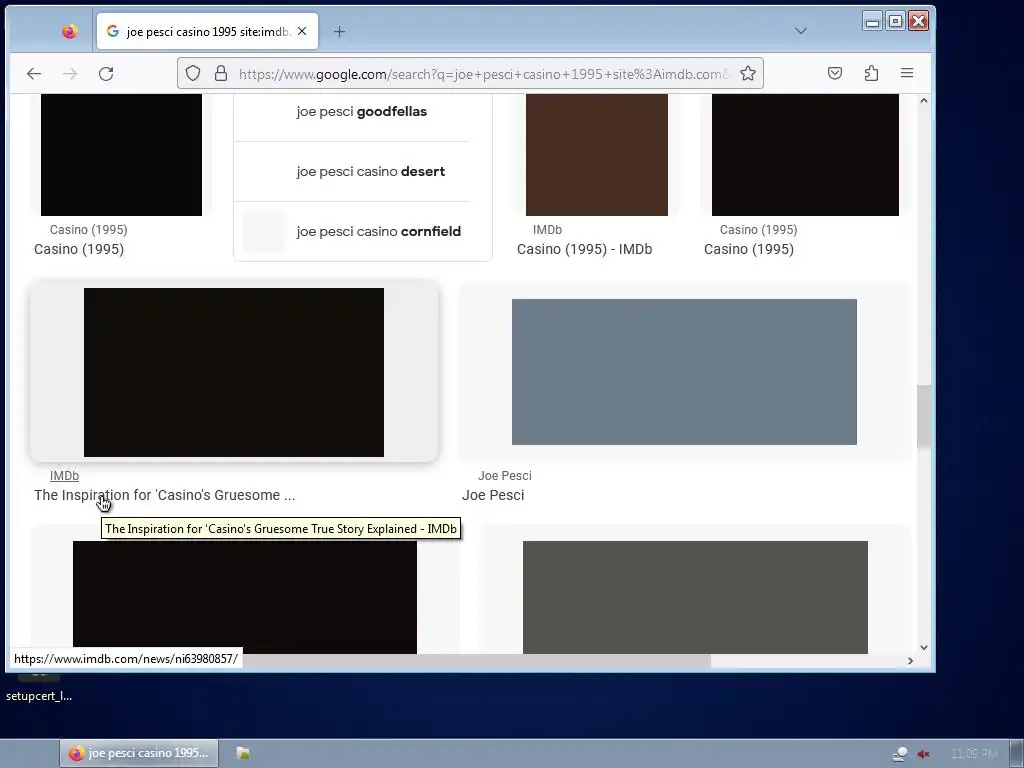Close the joe pesci casino tab
1024x768 pixels.
302,31
